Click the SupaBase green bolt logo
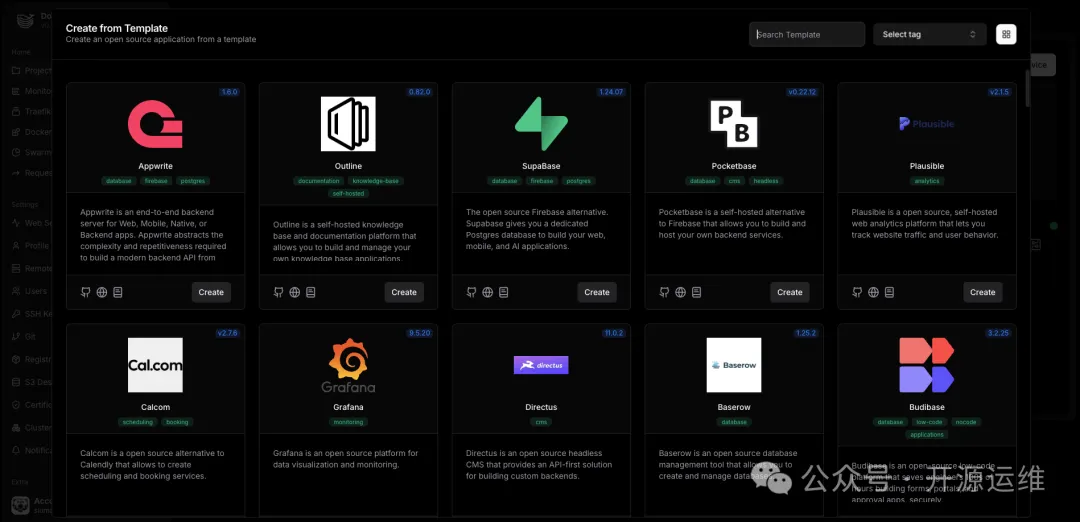1080x522 pixels. pos(541,124)
